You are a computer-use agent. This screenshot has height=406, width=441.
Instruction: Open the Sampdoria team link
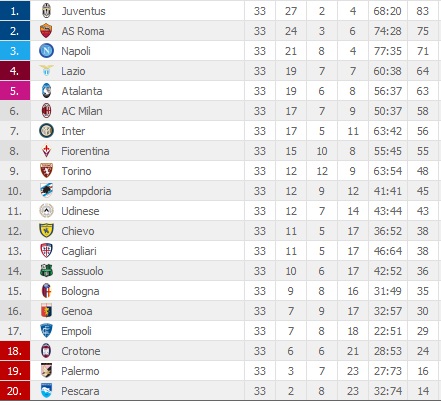pos(86,191)
